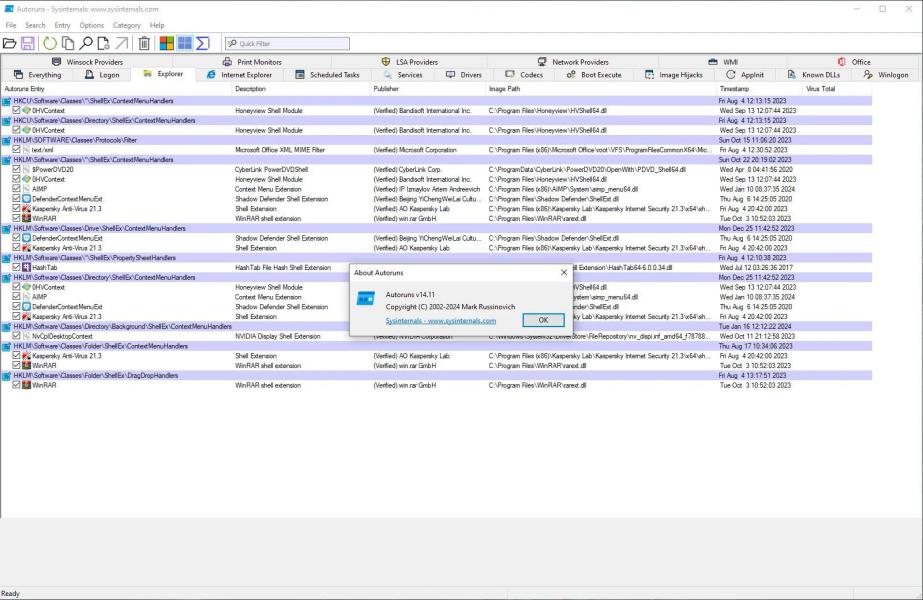Screen dimensions: 923x600
Task: Click the two-pages Copy toolbar icon
Action: [x=68, y=43]
